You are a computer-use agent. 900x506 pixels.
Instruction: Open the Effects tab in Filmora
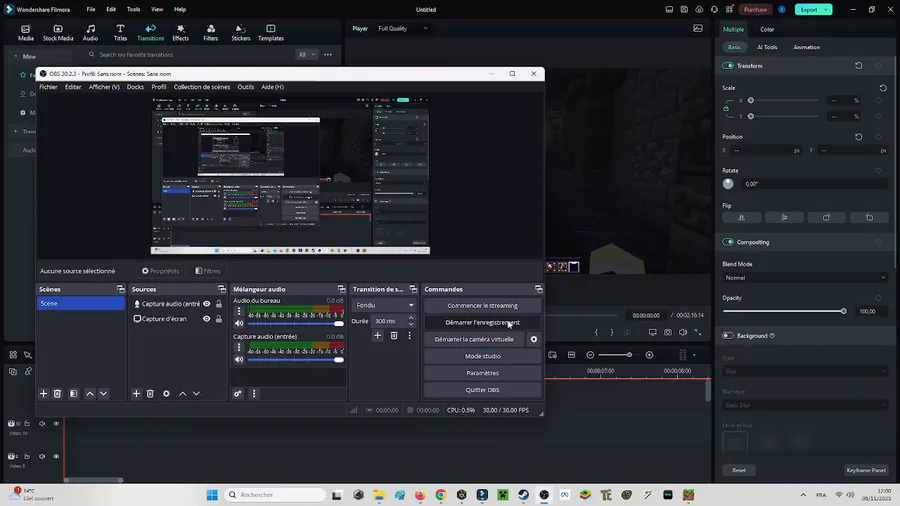point(180,32)
